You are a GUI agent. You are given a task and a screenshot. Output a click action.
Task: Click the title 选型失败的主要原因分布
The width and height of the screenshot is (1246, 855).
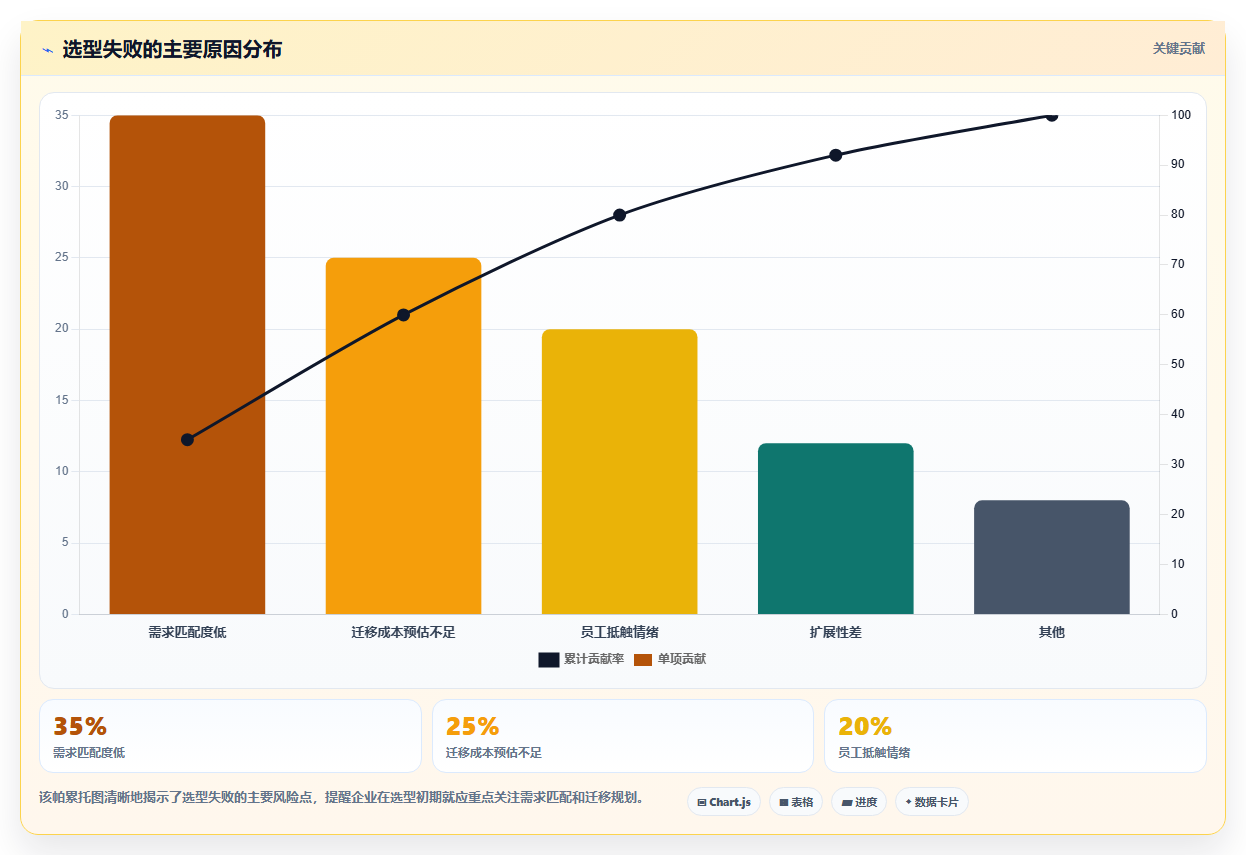[172, 49]
